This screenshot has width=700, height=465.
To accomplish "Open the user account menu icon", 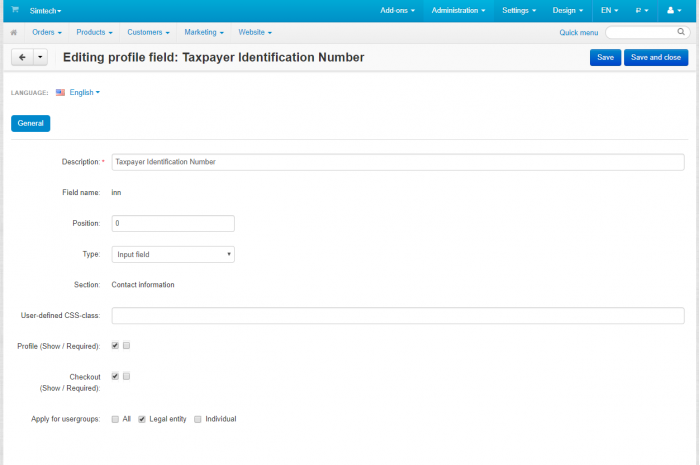I will coord(674,10).
